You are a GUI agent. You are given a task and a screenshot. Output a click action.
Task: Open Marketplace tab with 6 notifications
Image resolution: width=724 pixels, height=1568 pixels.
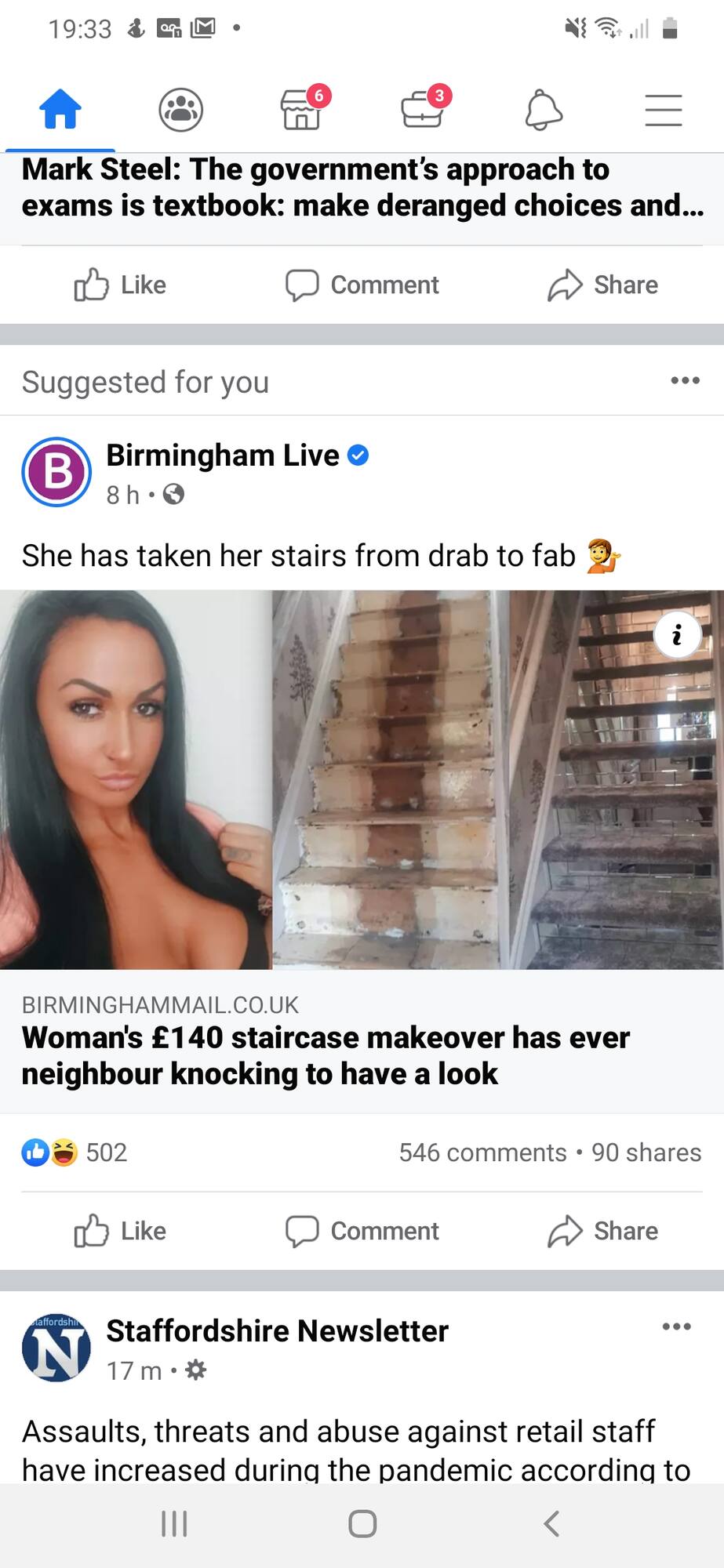[303, 107]
